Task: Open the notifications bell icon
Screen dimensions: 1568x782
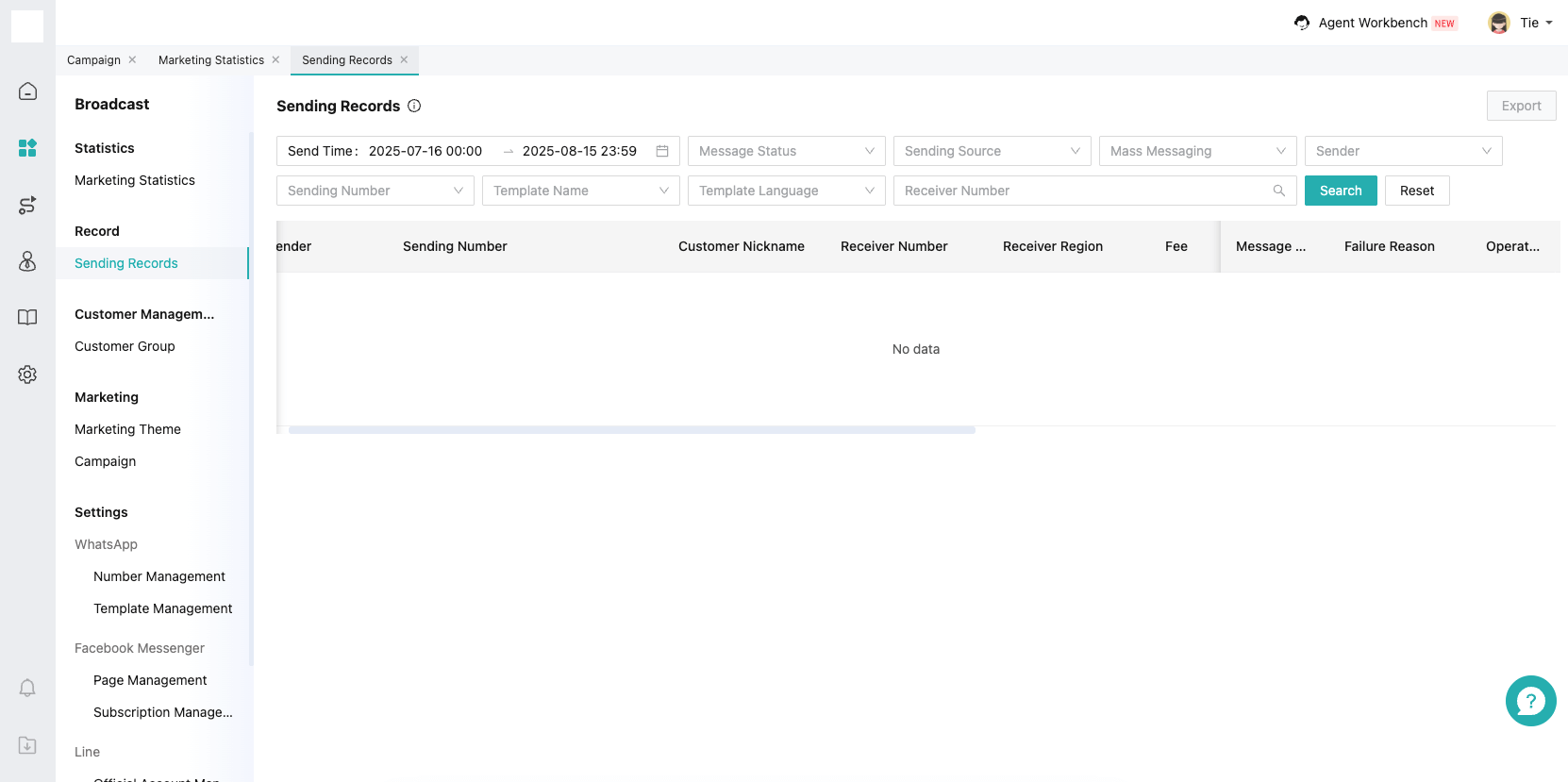Action: [x=27, y=689]
